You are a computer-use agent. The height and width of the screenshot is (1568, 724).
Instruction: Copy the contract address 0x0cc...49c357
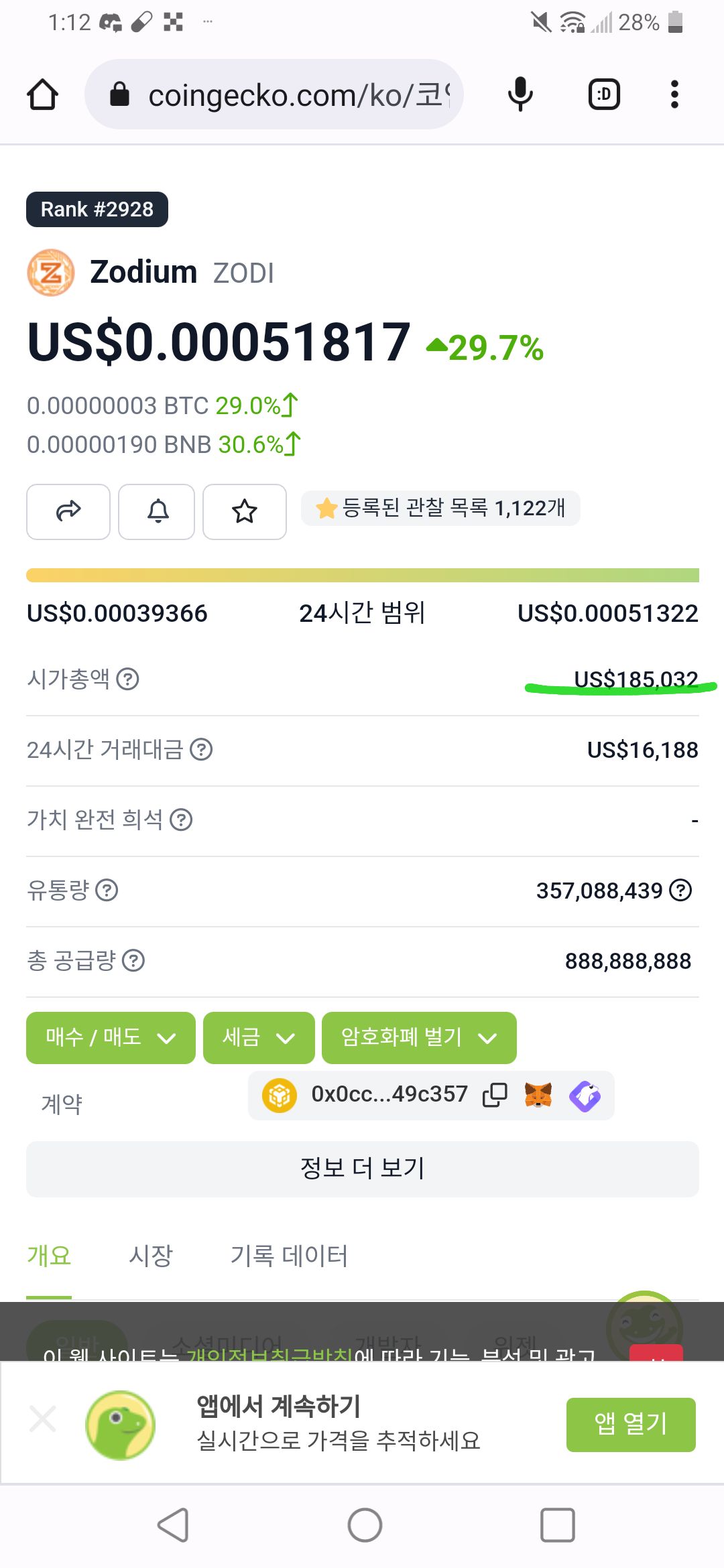coord(495,1095)
